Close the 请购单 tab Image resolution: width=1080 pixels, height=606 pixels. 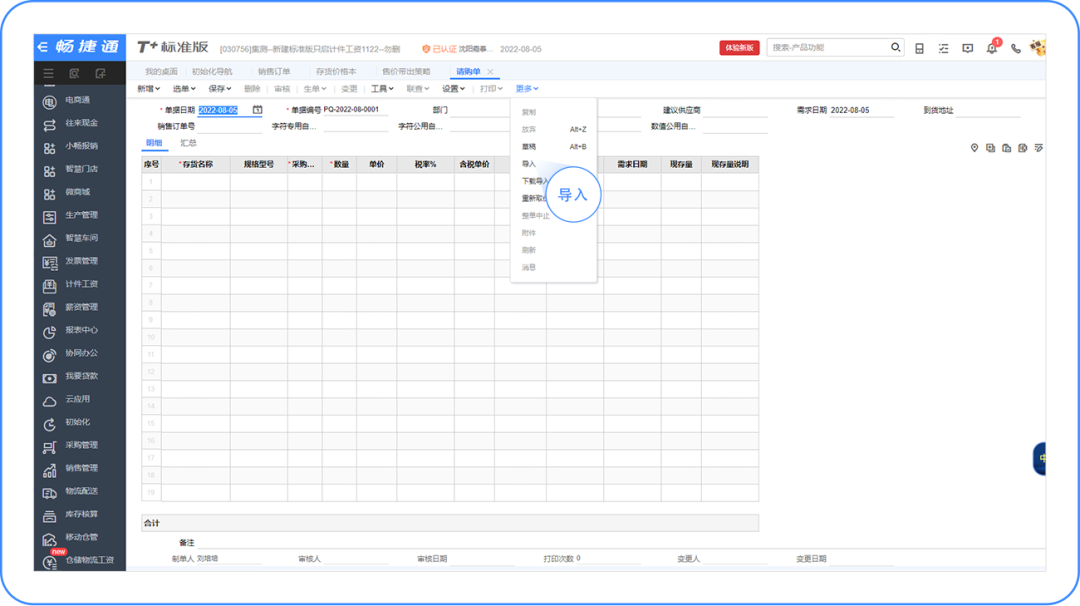click(490, 72)
